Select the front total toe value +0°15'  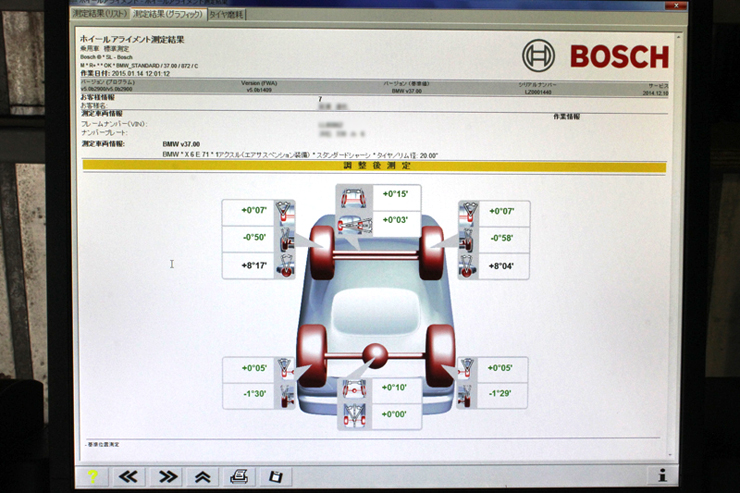[395, 194]
